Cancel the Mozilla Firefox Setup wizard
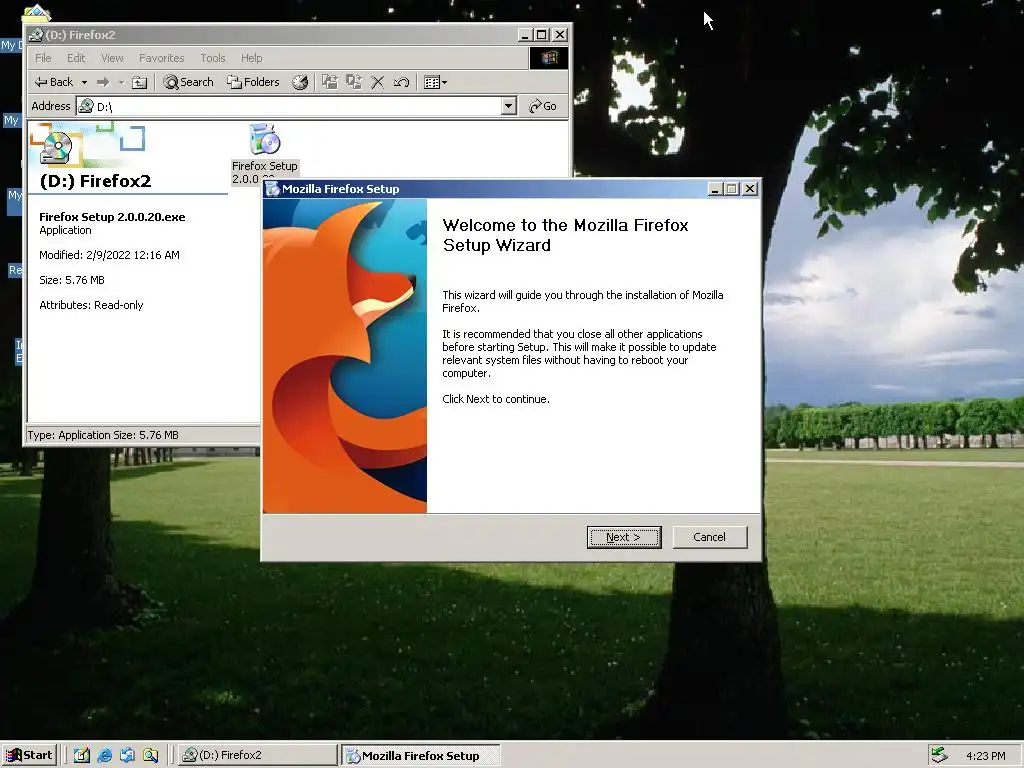 (x=709, y=537)
